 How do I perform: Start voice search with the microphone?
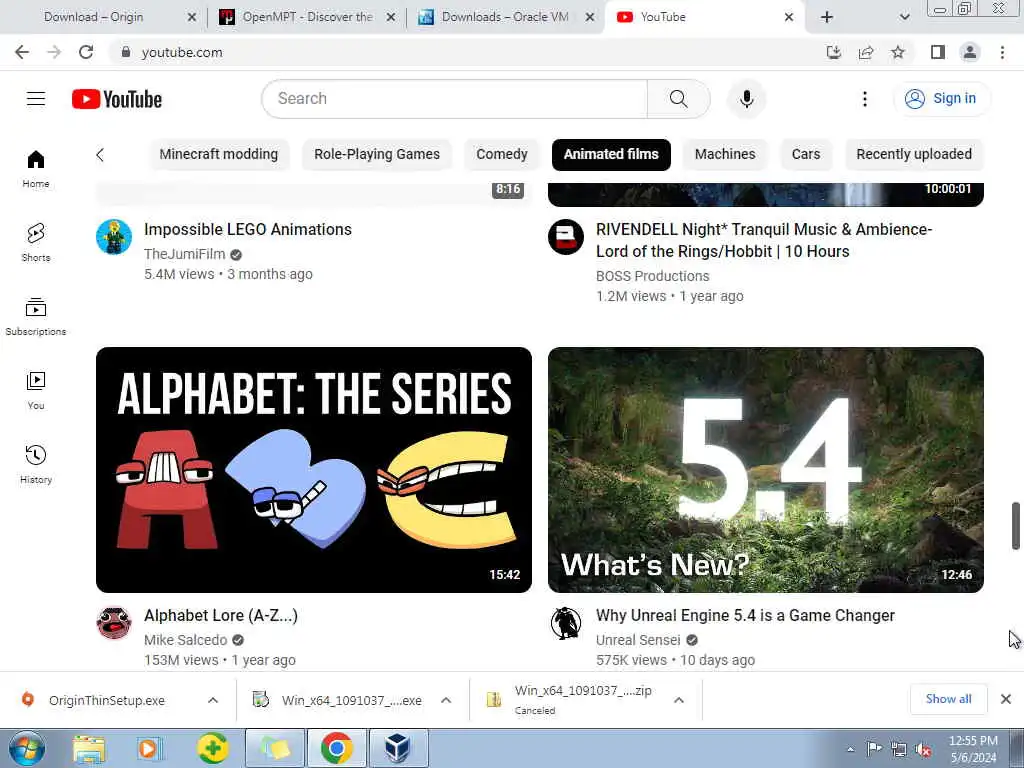coord(746,99)
